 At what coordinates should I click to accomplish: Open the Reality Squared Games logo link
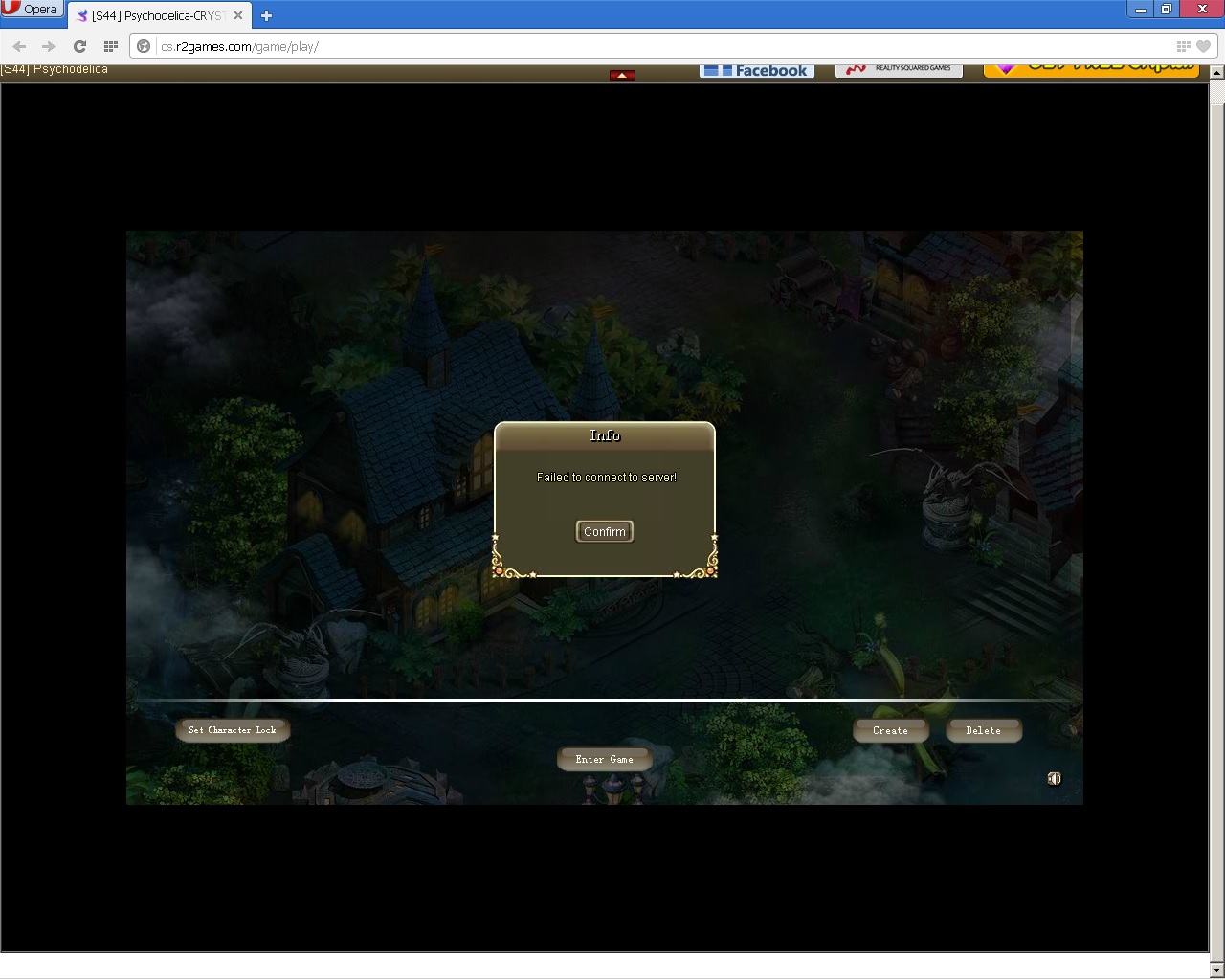(899, 69)
